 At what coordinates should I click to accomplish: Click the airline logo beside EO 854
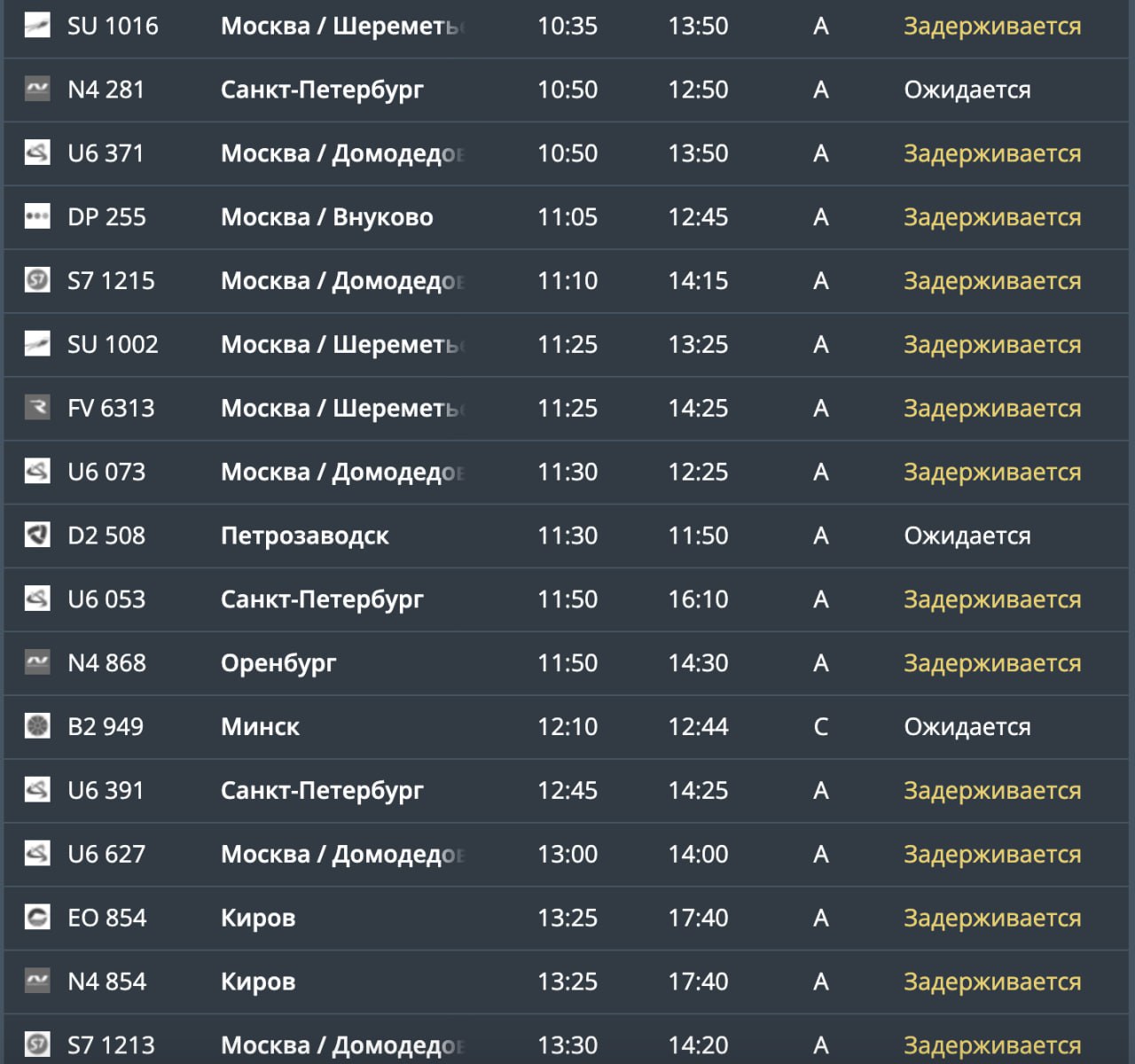[x=37, y=917]
